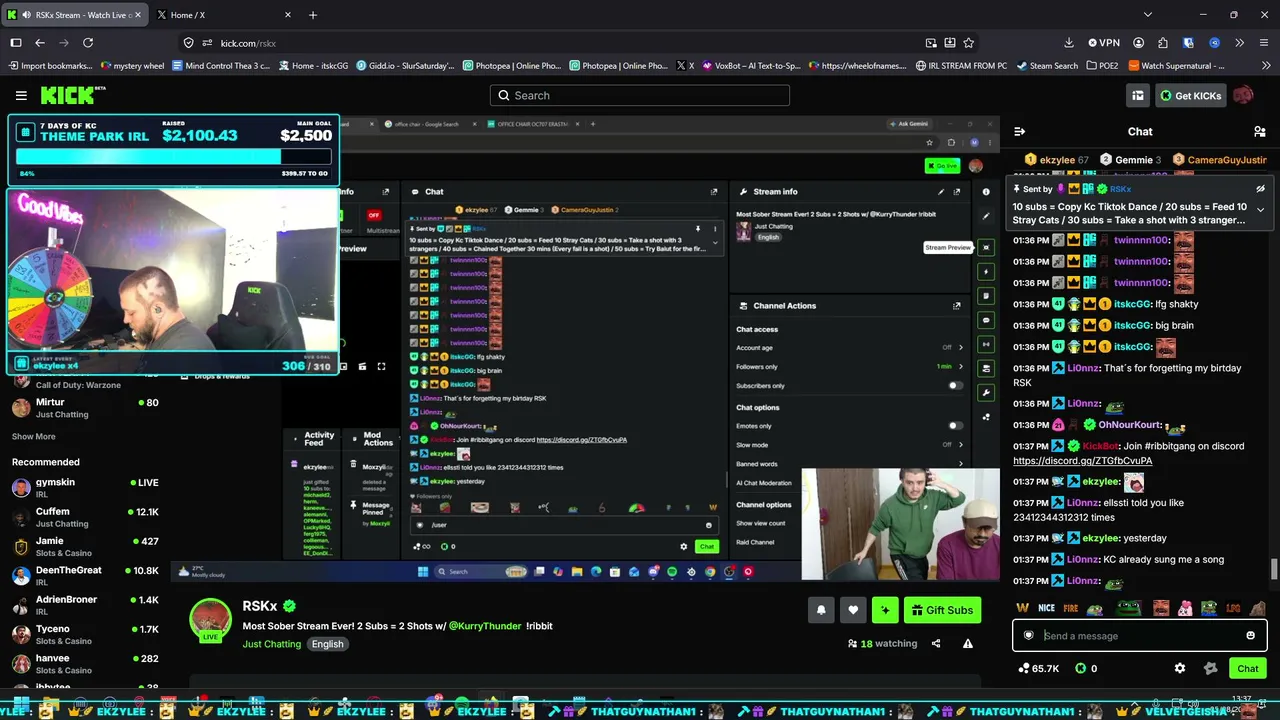Open the discord.gg link in chat
Viewport: 1280px width, 720px height.
tap(1082, 461)
